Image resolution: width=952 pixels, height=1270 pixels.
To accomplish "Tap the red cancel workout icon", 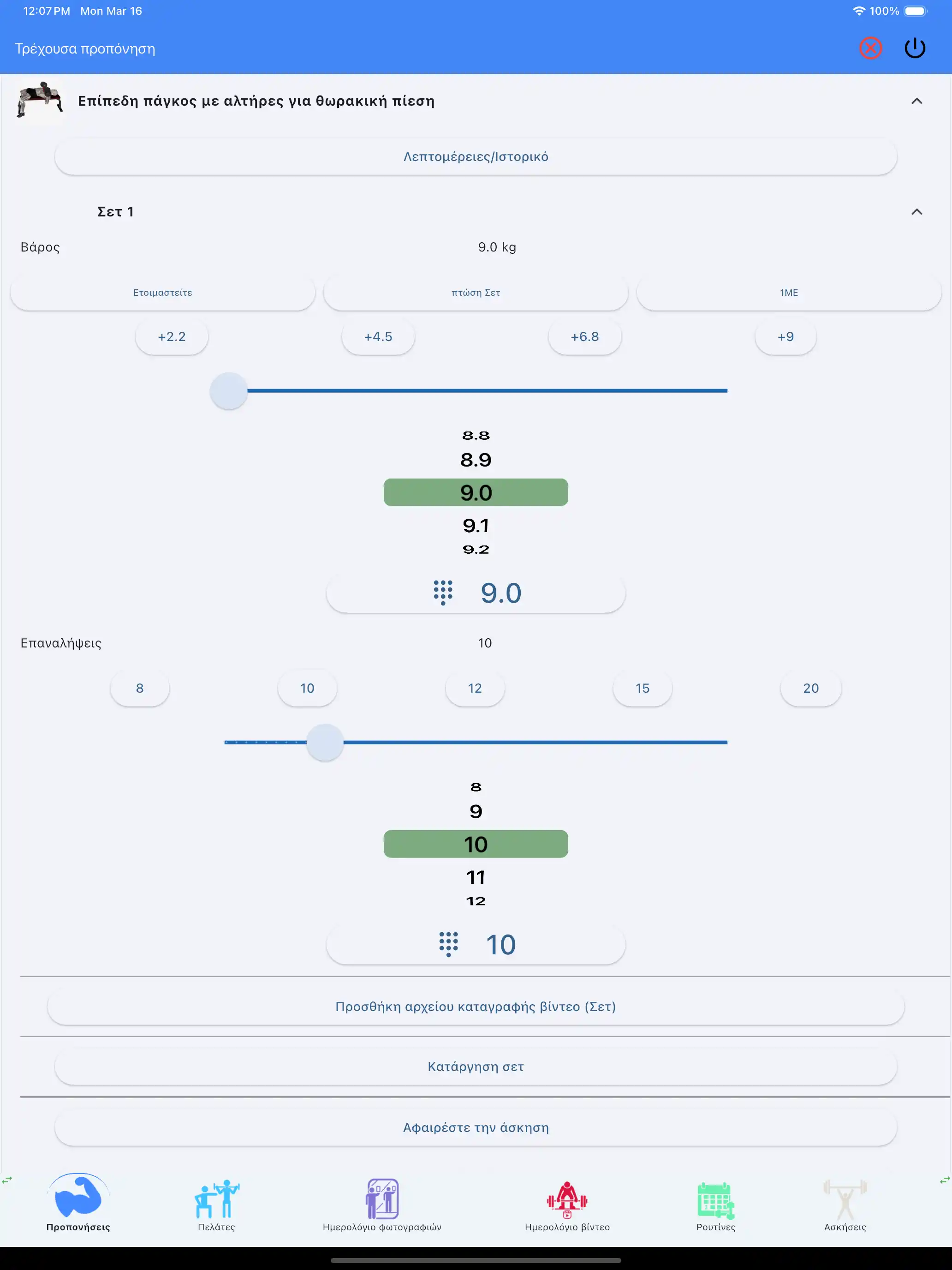I will pos(870,48).
